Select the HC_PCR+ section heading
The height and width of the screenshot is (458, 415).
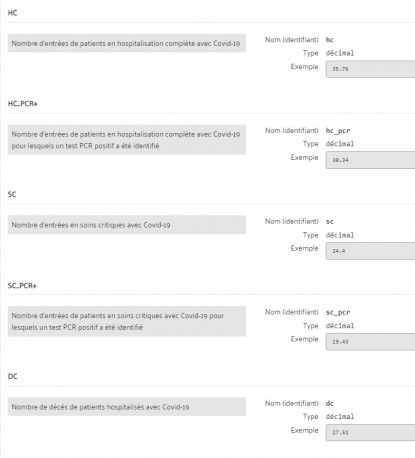23,104
